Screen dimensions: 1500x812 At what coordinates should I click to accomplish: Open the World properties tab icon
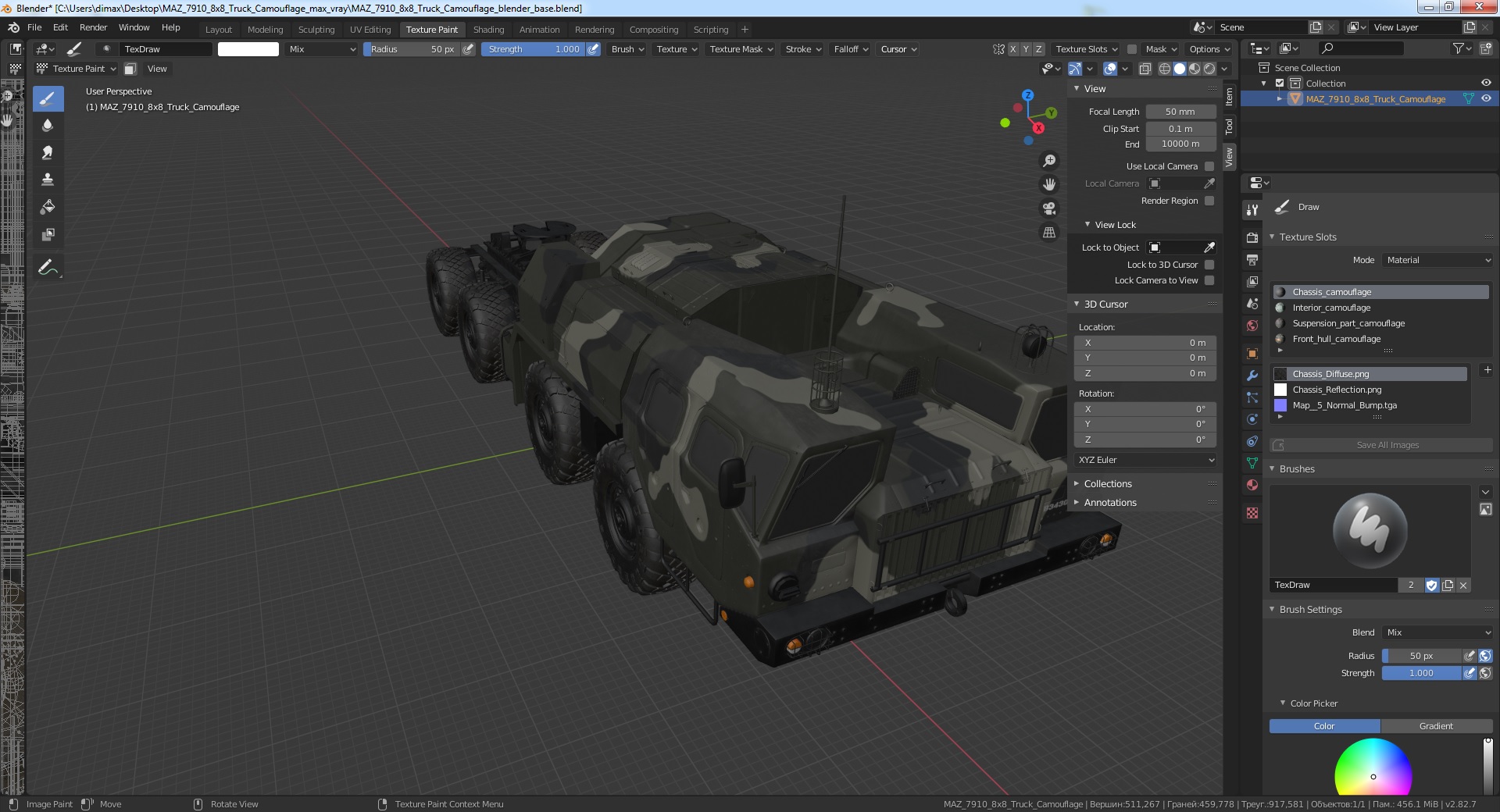coord(1252,326)
